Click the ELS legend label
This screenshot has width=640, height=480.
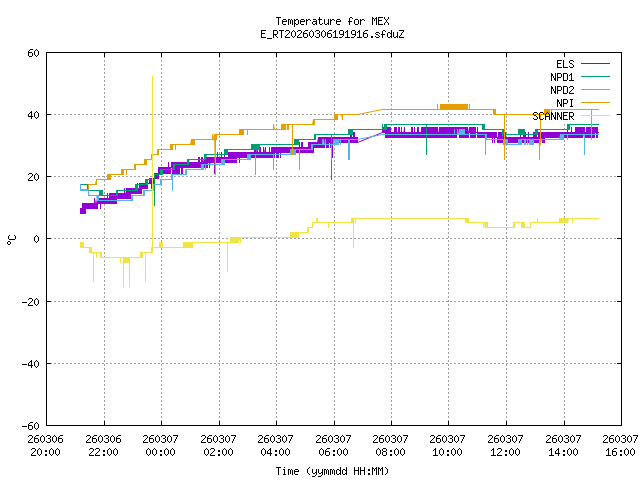coord(565,64)
